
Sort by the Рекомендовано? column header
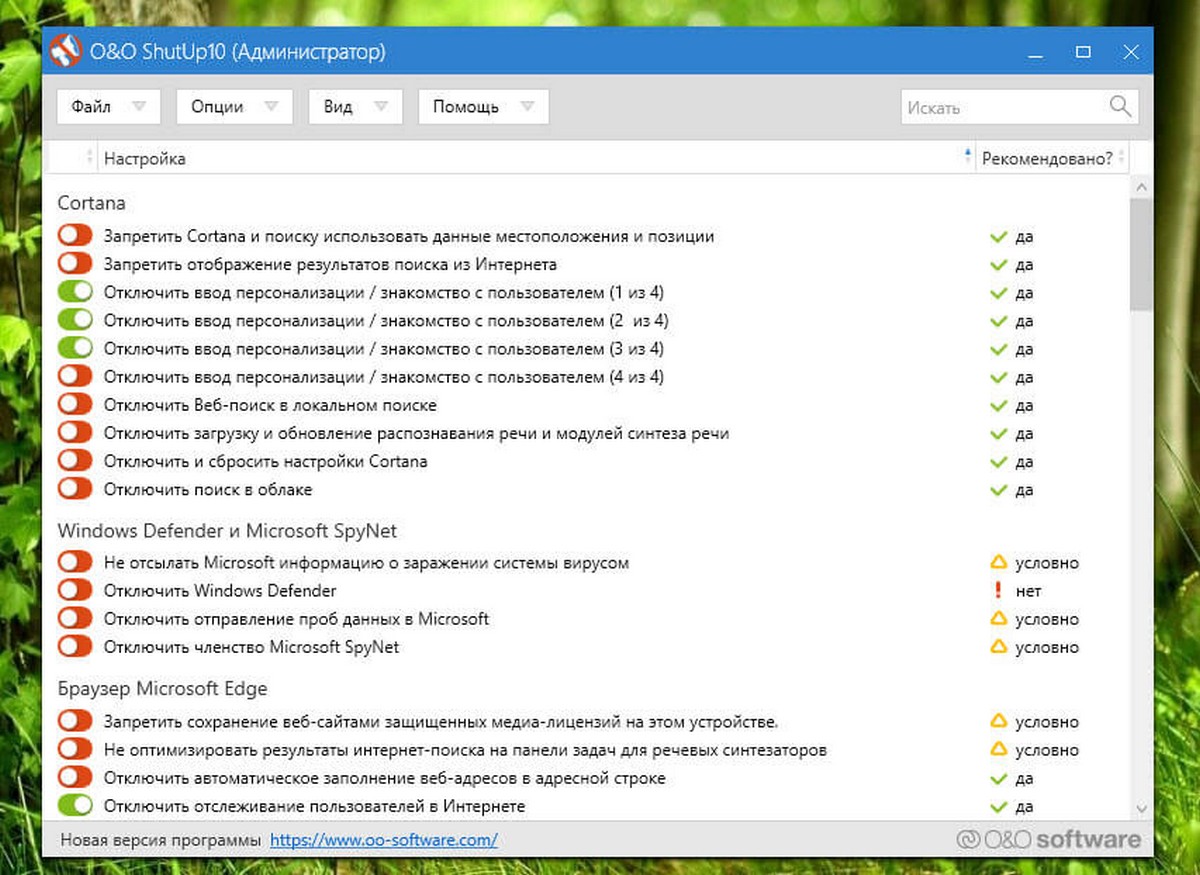coord(1051,158)
